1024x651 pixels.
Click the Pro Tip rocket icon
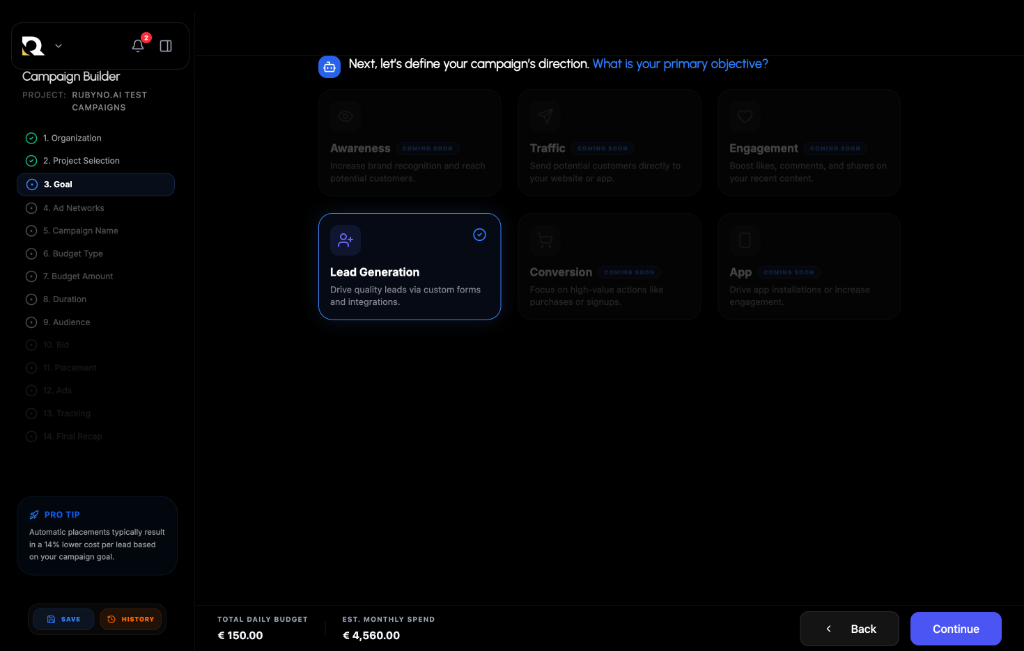tap(35, 515)
